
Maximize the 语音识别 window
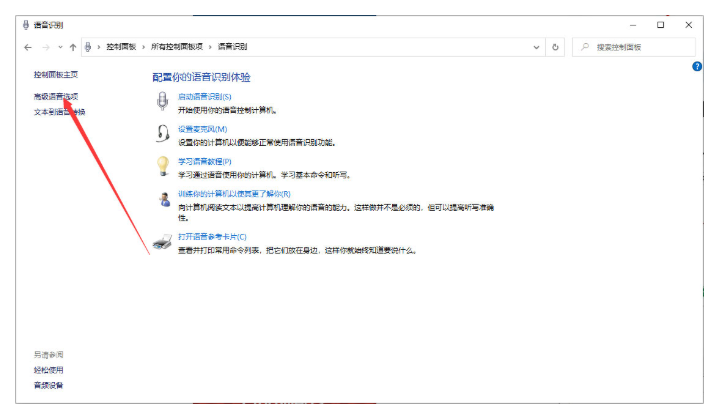point(661,25)
